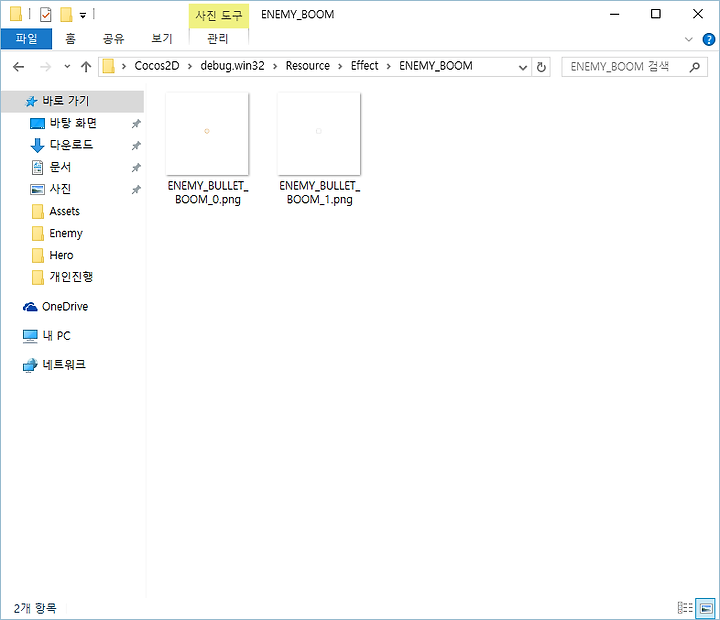Open the customize quick access toolbar dropdown
The image size is (720, 620).
pyautogui.click(x=83, y=15)
